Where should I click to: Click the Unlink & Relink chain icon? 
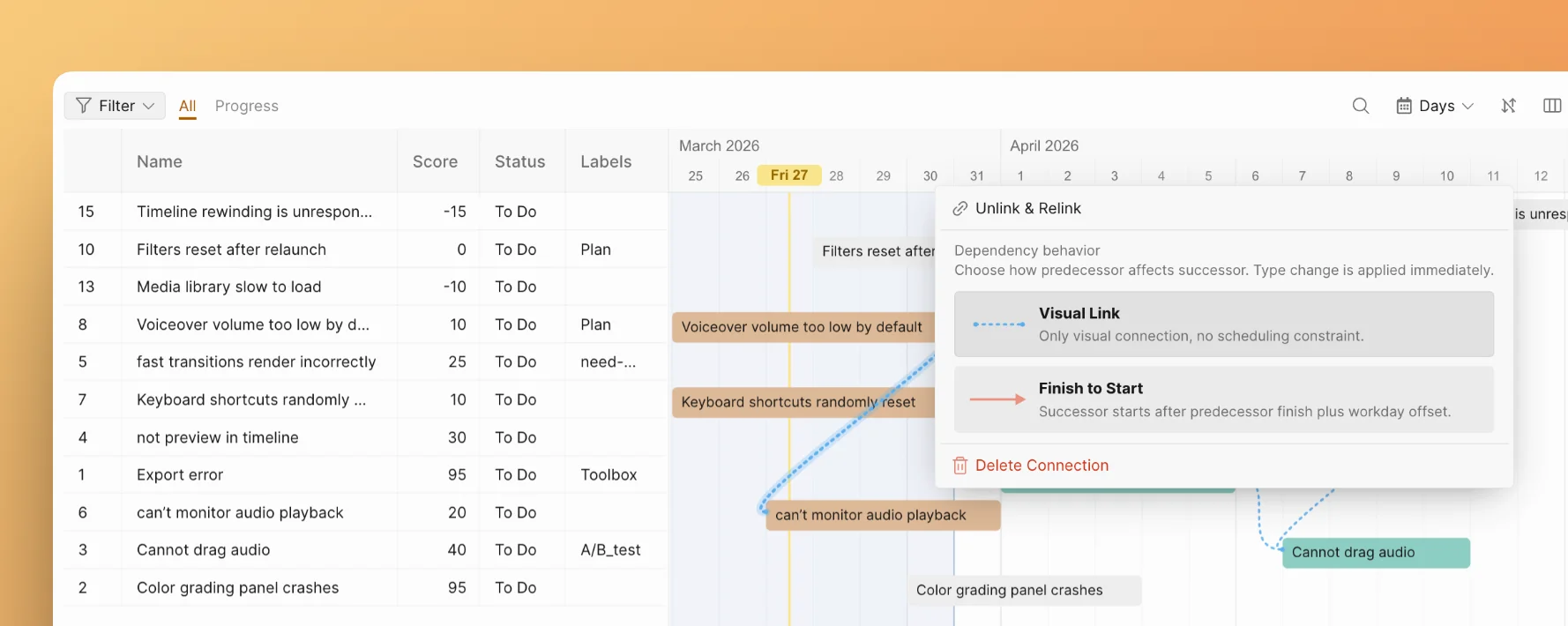(960, 209)
